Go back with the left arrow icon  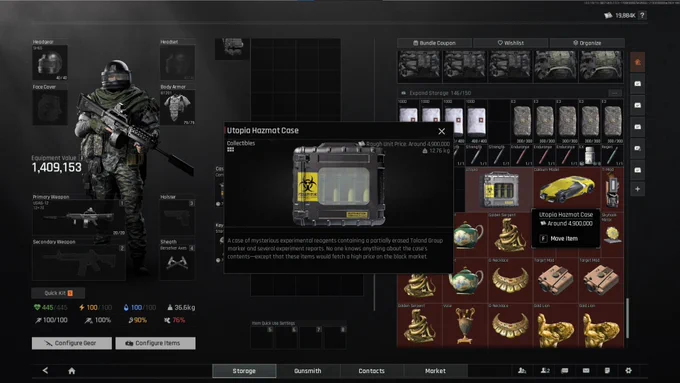coord(45,370)
